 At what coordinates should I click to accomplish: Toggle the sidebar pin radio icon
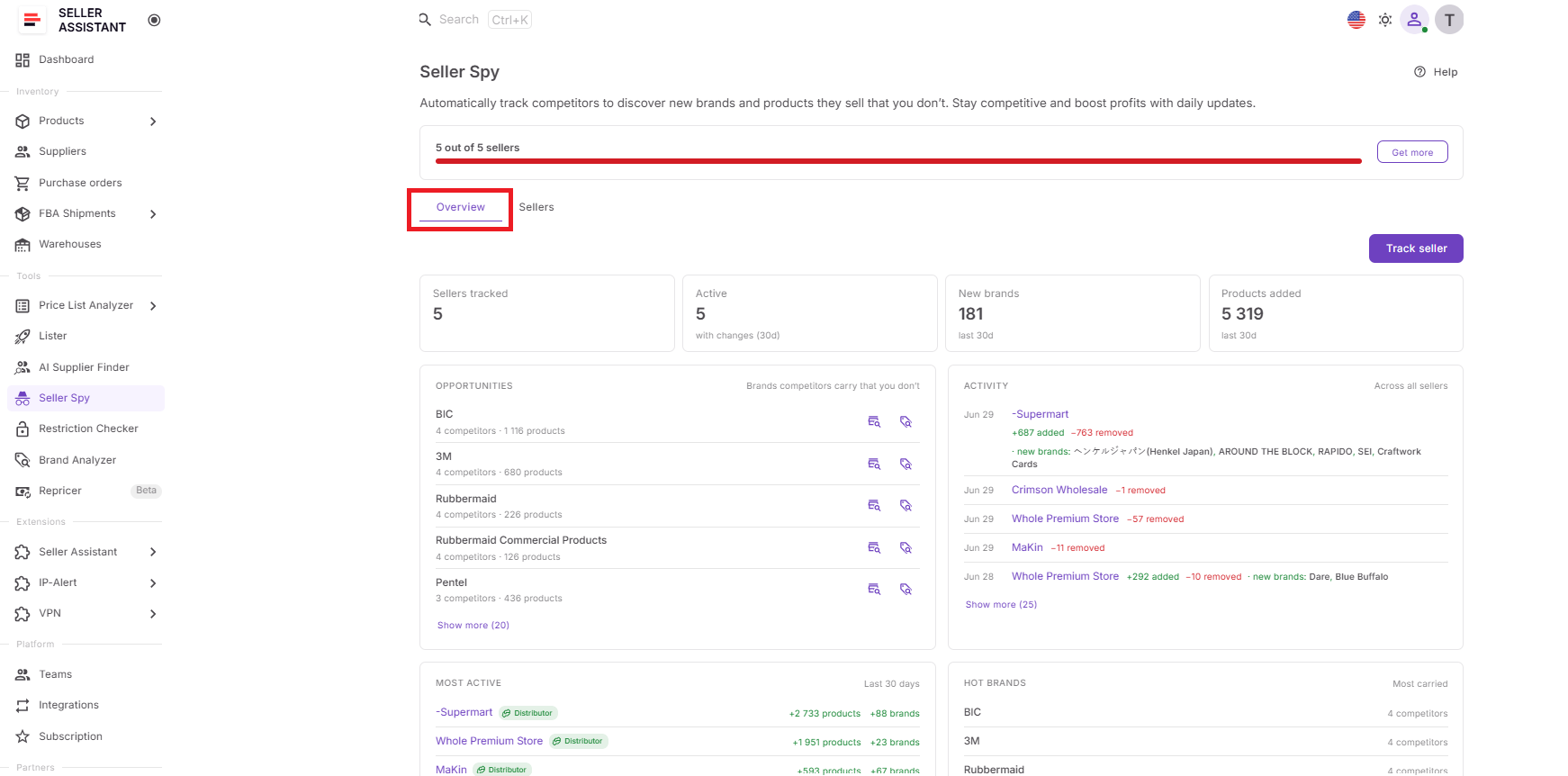click(154, 20)
